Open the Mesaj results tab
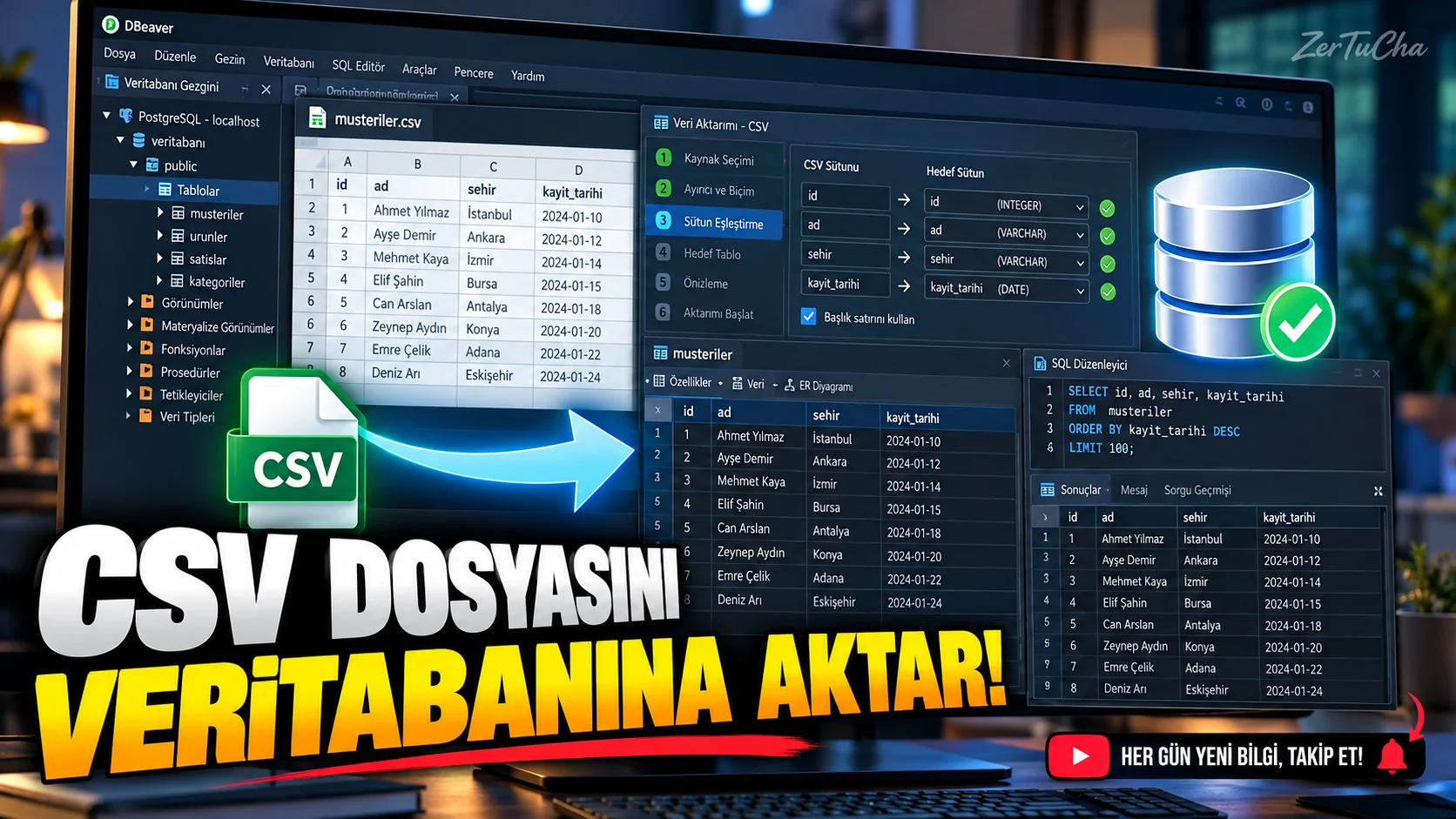Viewport: 1456px width, 819px height. [1134, 490]
